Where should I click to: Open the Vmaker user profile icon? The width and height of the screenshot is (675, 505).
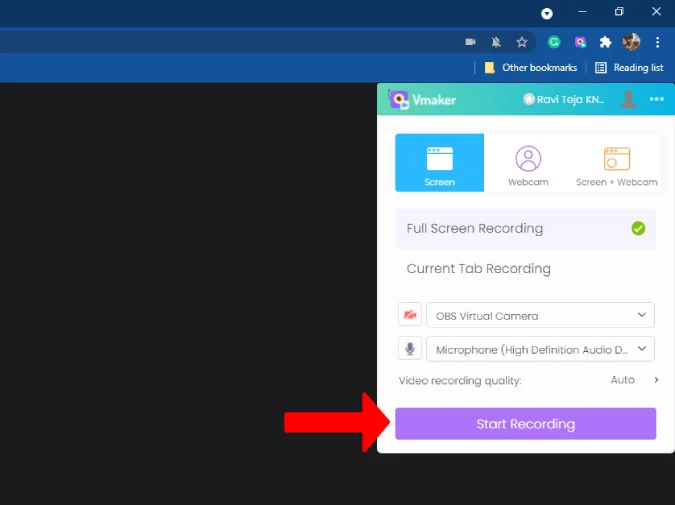(x=628, y=99)
